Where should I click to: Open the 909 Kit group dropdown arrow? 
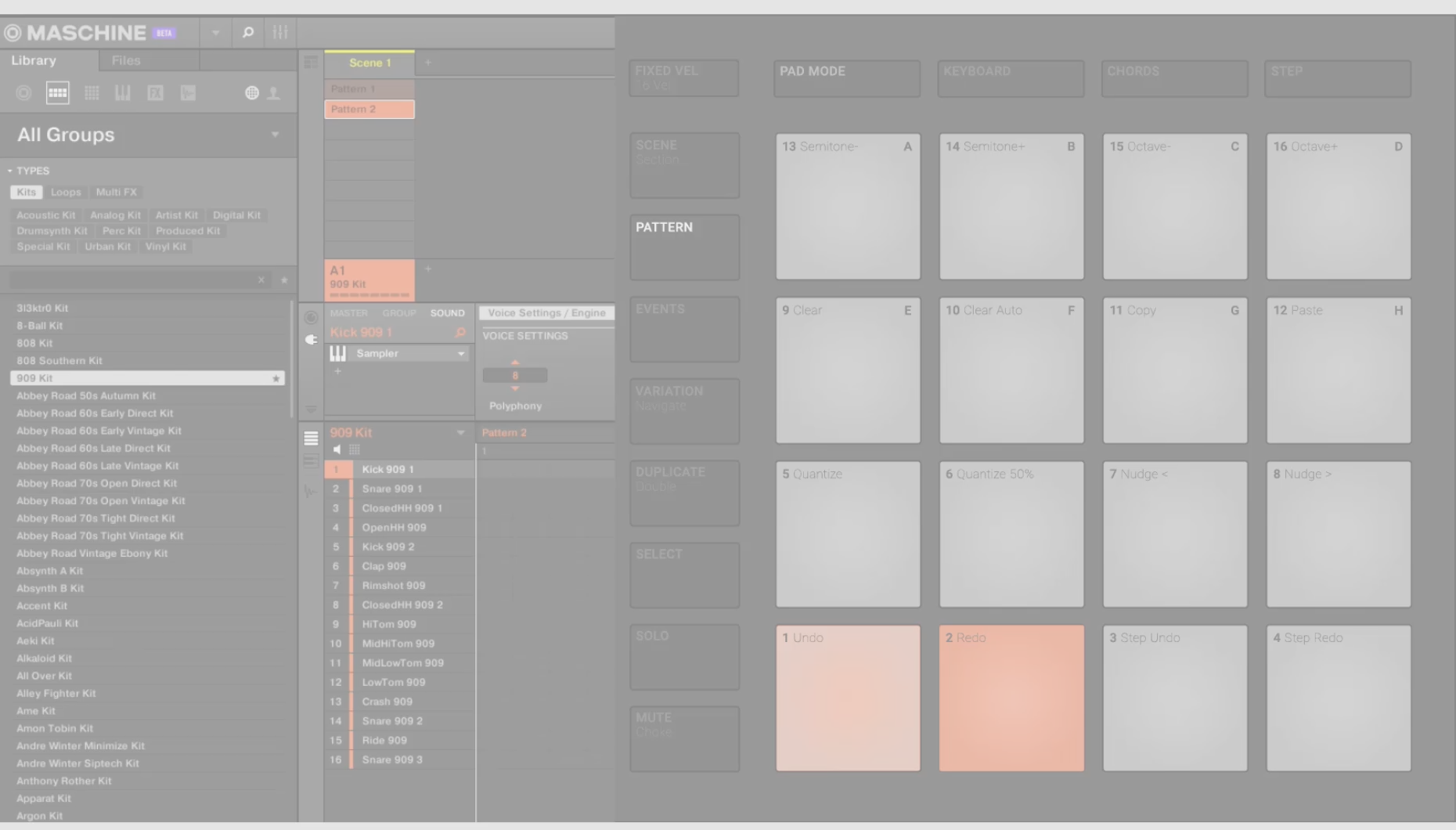pyautogui.click(x=460, y=433)
